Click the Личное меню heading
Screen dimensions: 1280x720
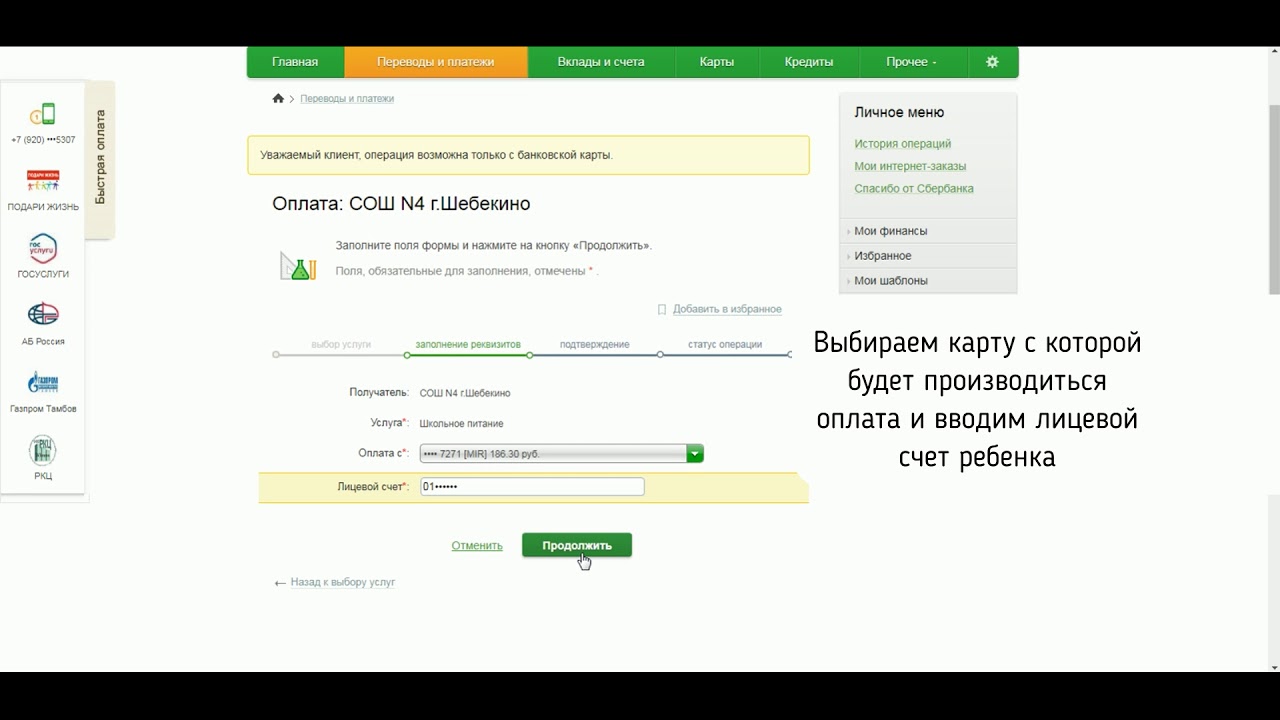(899, 112)
